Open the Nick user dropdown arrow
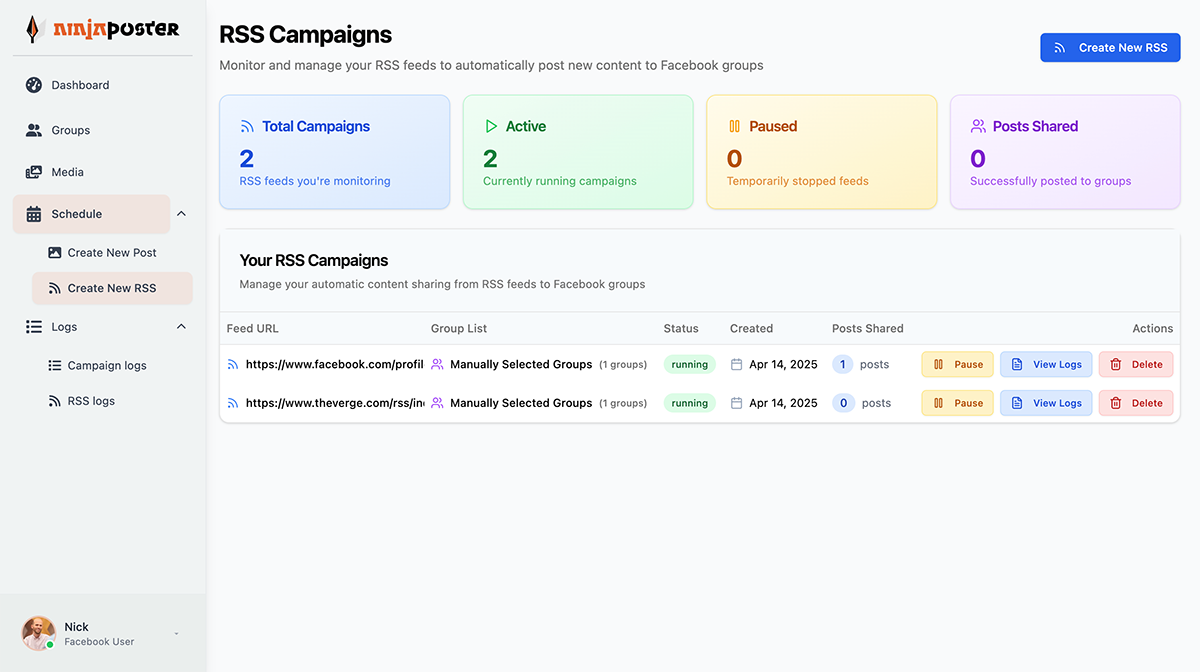Screen dimensions: 1200x672 [x=177, y=634]
